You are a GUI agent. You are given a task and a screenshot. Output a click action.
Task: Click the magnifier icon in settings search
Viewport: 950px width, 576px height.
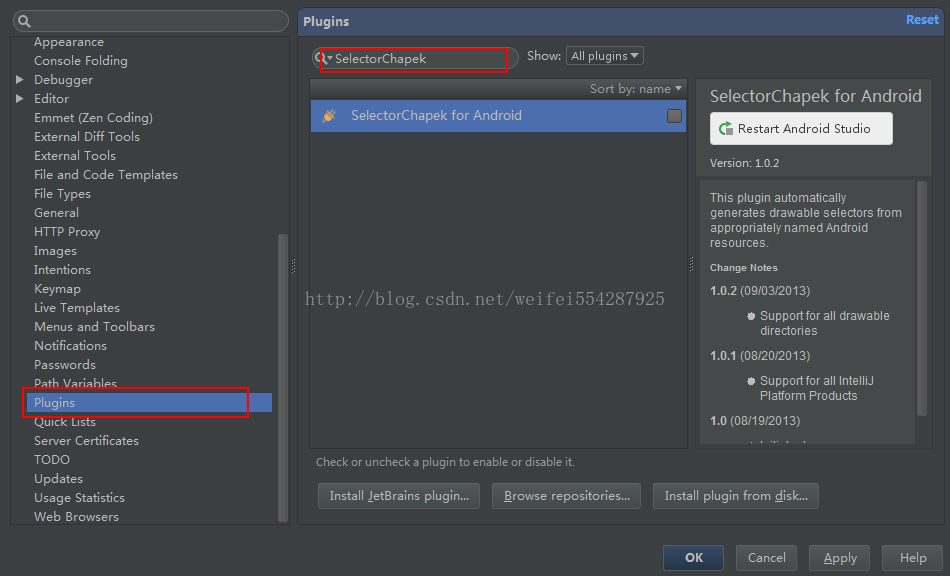(x=24, y=22)
